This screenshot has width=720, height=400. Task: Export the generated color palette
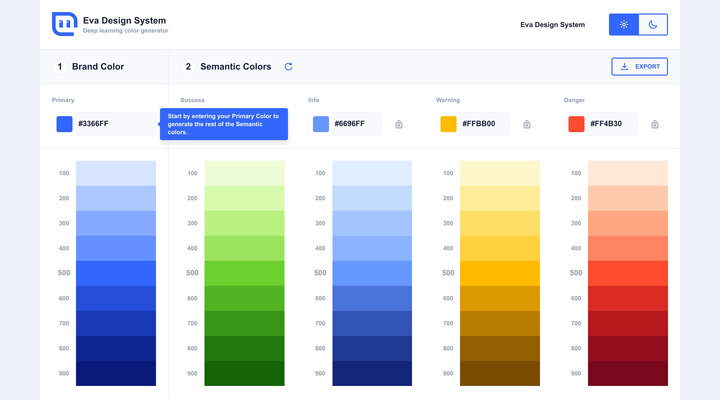click(x=640, y=67)
